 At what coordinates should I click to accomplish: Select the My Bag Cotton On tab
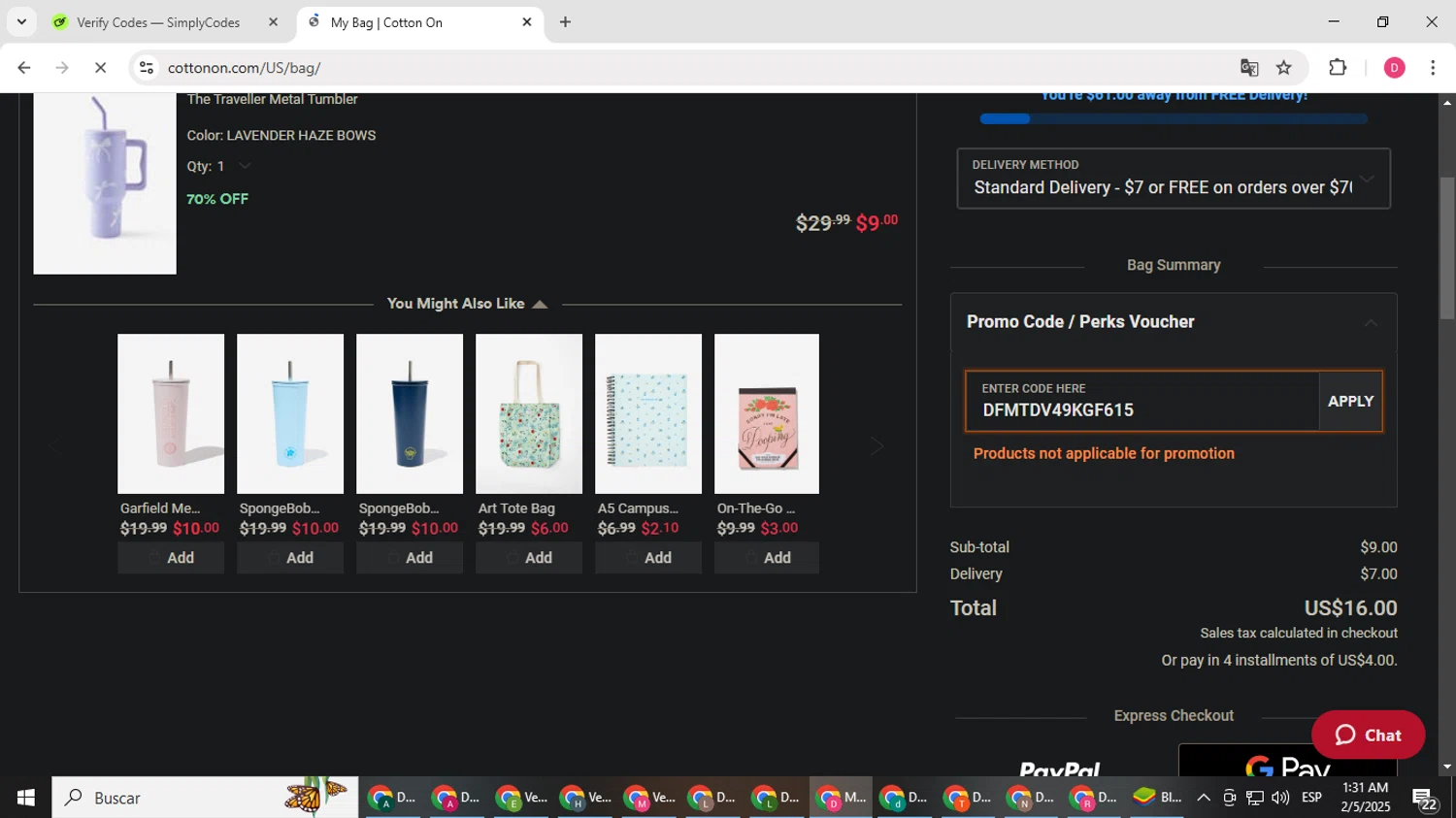click(419, 22)
